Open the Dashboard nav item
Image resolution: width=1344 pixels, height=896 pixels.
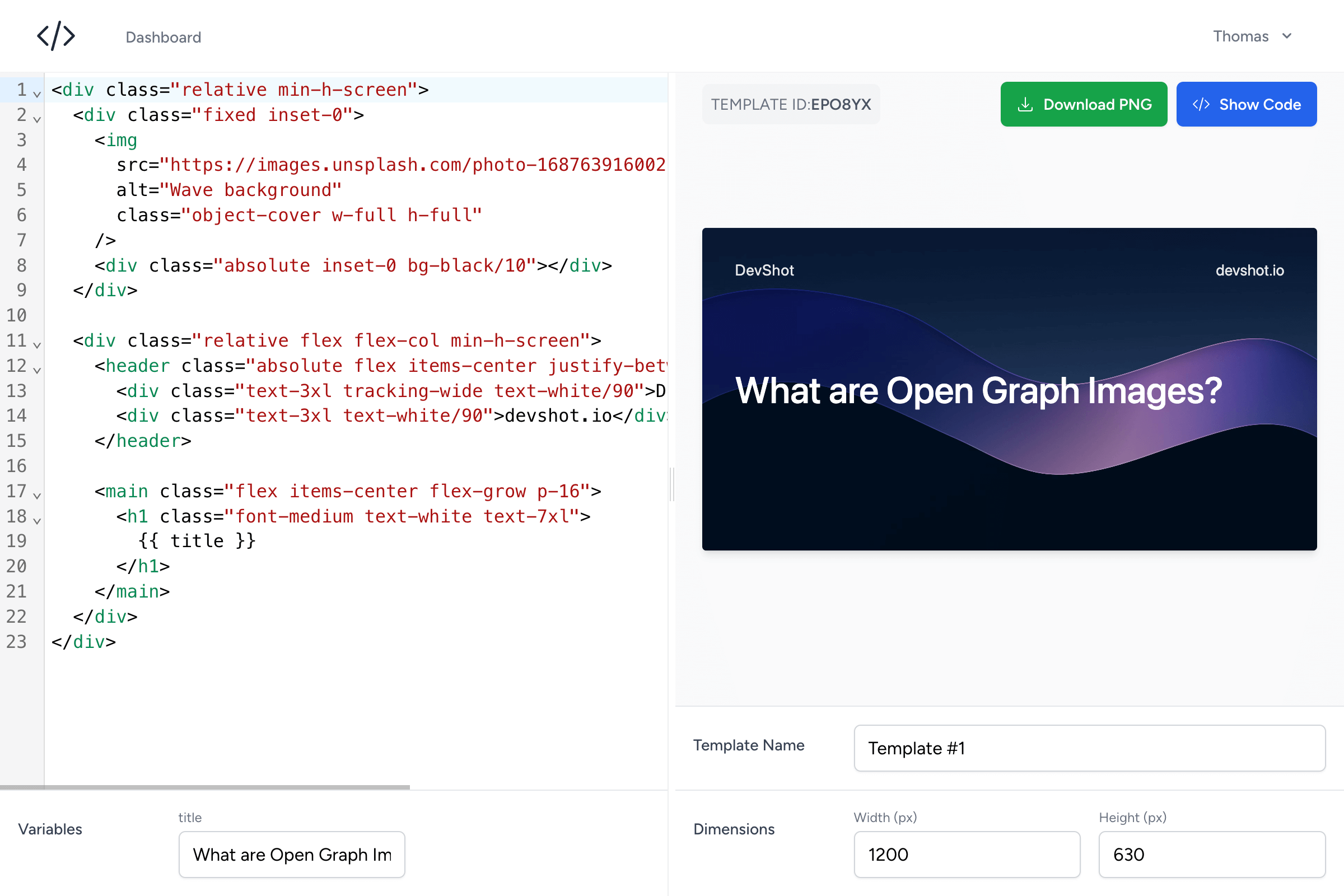(x=164, y=38)
